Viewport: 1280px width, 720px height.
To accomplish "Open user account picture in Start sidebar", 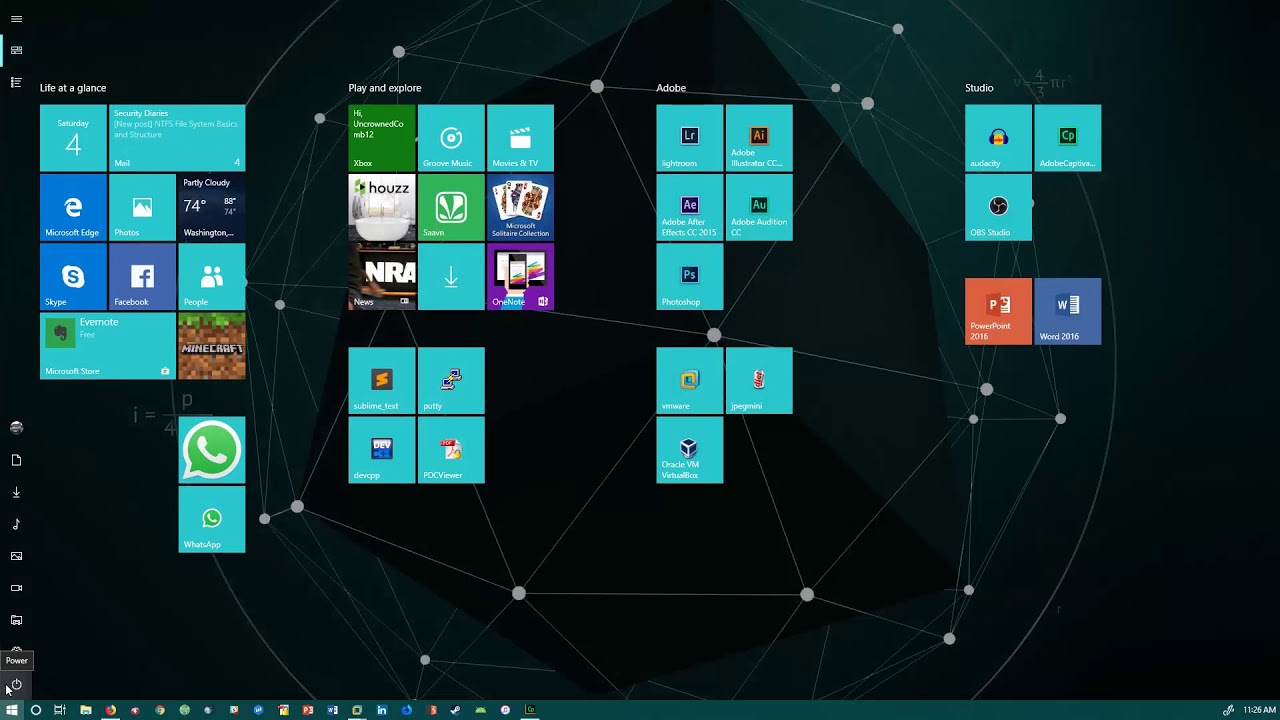I will (16, 427).
